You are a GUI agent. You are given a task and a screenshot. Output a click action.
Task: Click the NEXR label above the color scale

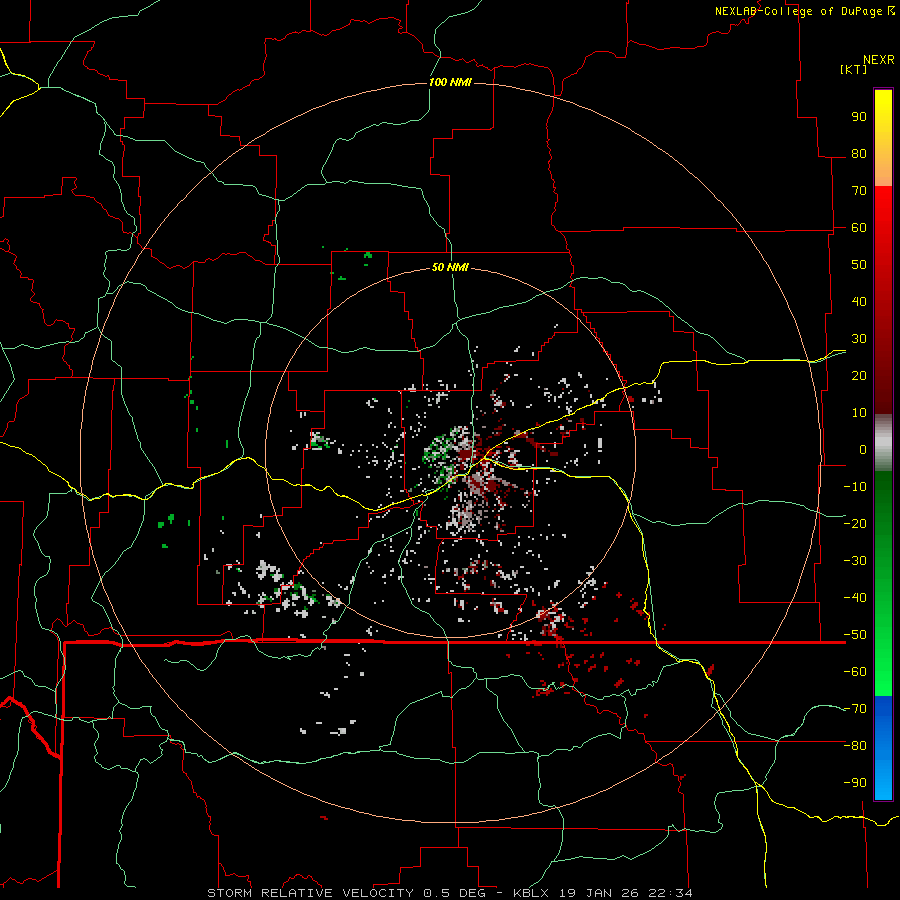pos(879,60)
